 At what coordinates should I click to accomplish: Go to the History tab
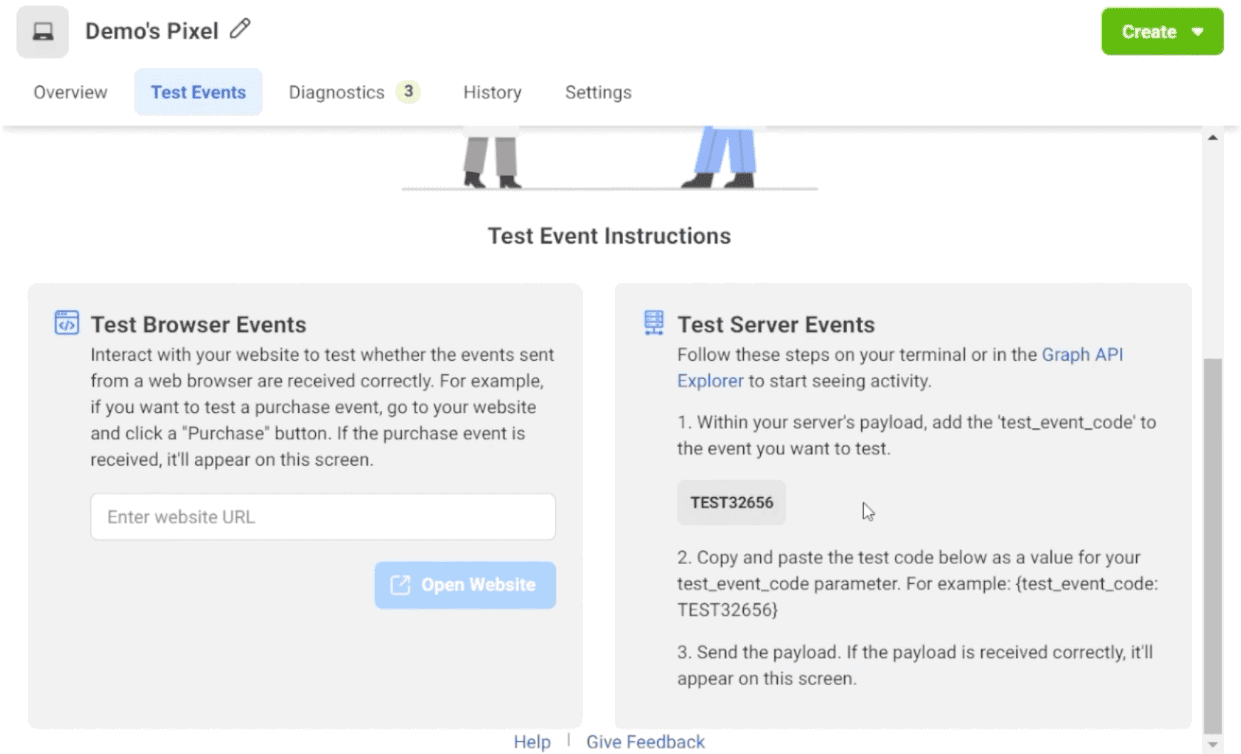[x=491, y=91]
